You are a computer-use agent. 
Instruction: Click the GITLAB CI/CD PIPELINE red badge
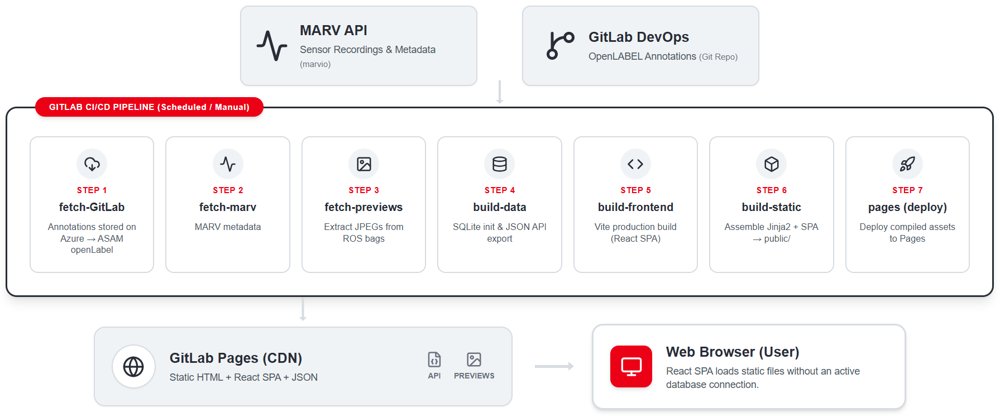click(149, 107)
